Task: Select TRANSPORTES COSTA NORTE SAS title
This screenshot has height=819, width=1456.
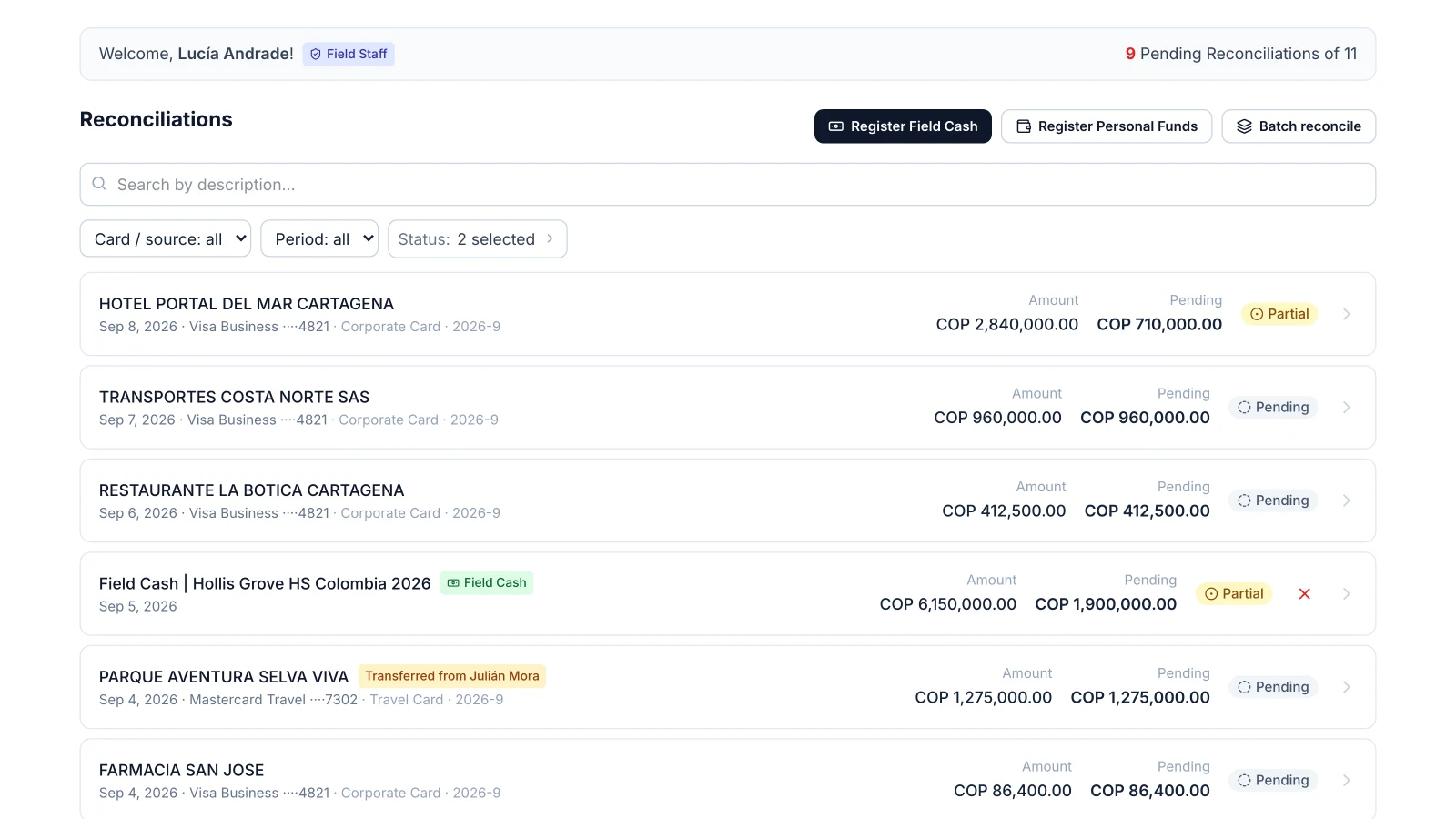Action: (234, 397)
